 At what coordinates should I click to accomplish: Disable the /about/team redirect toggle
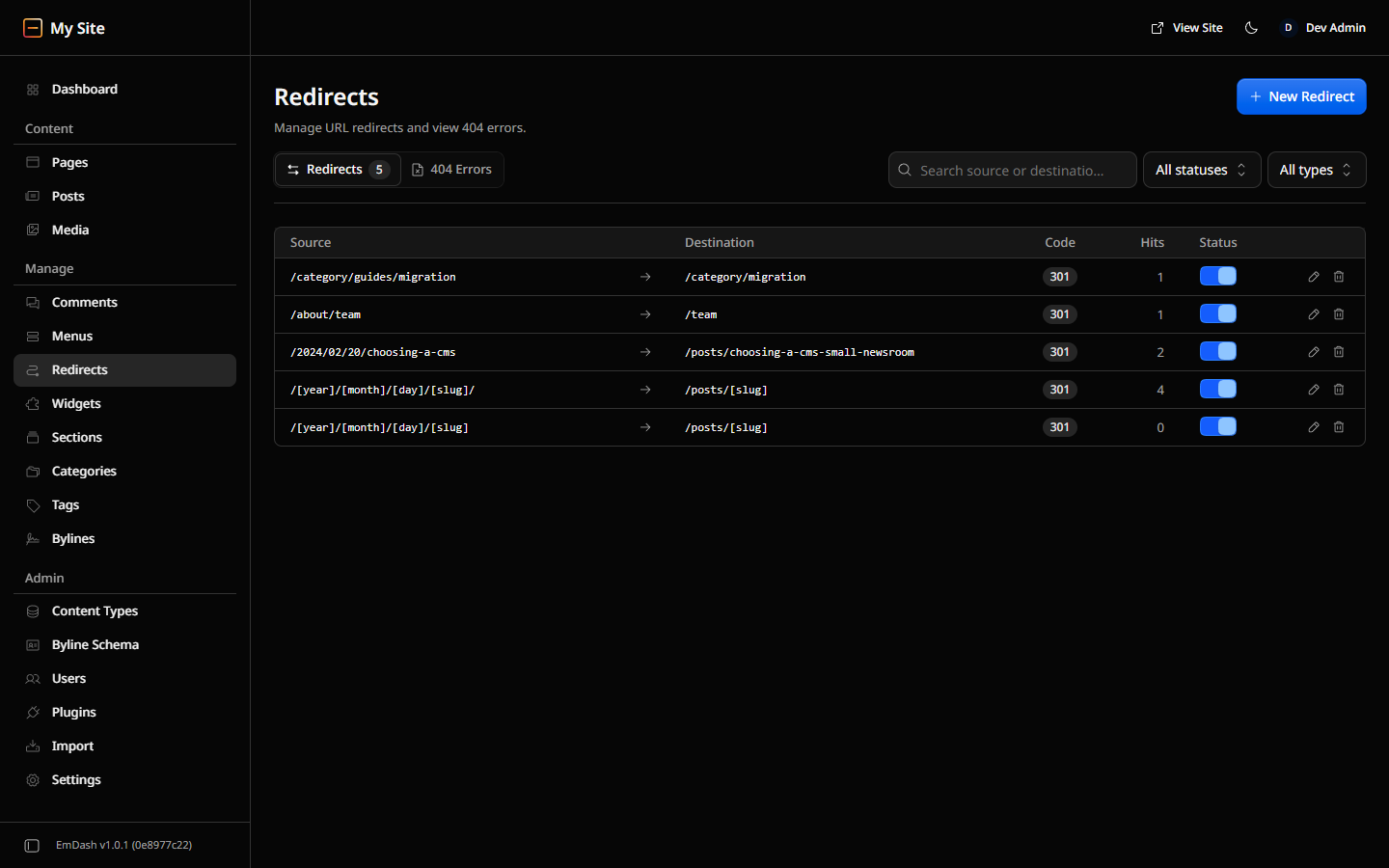pyautogui.click(x=1218, y=314)
